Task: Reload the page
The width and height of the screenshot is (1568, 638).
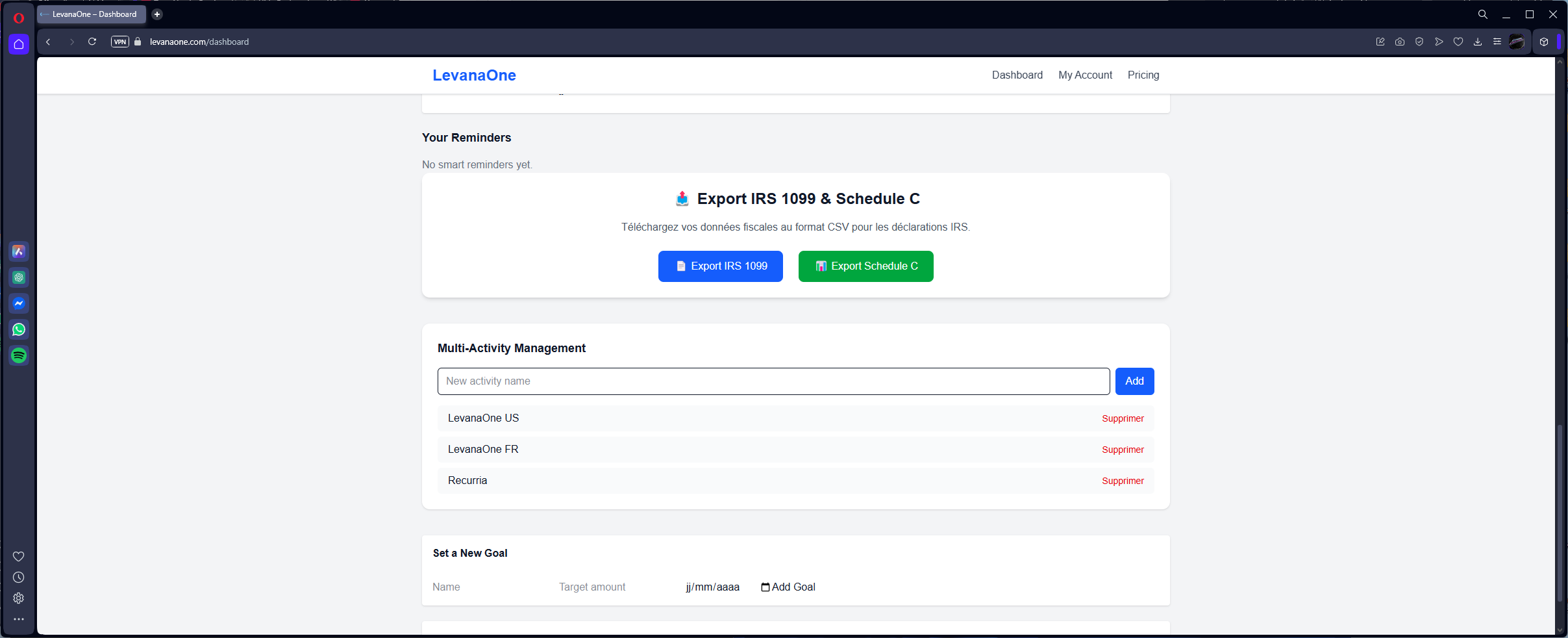Action: tap(92, 42)
